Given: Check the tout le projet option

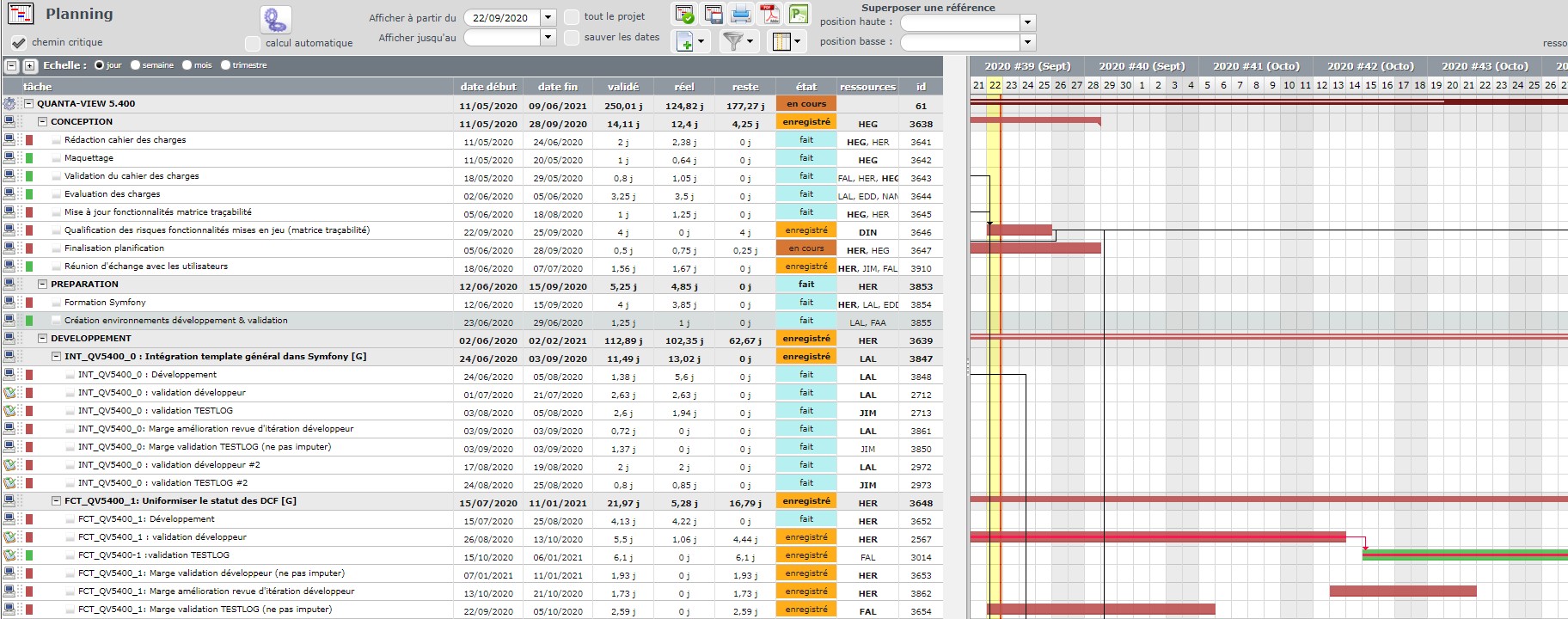Looking at the screenshot, I should pos(572,16).
